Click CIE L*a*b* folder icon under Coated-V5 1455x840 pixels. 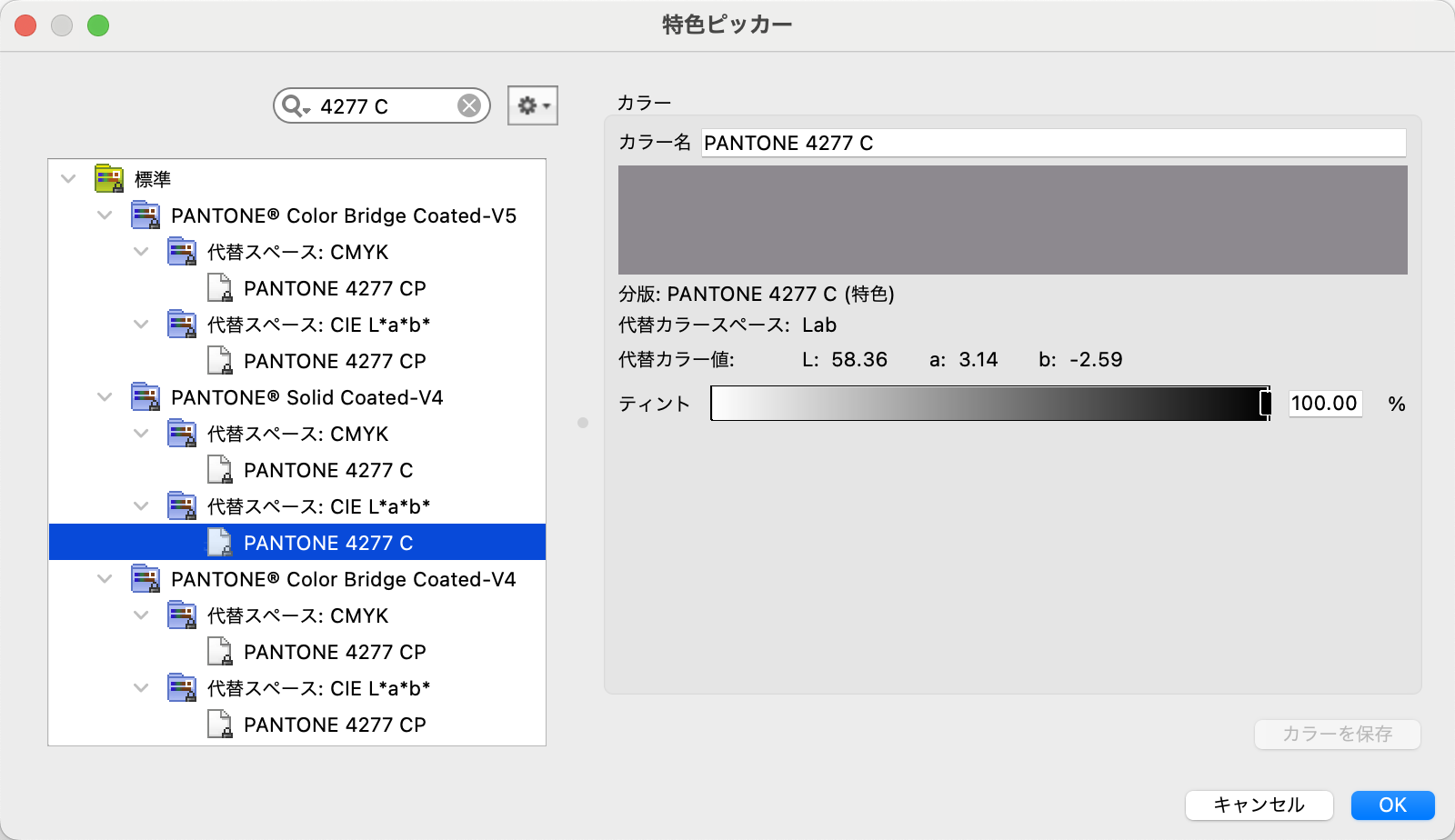pyautogui.click(x=182, y=324)
